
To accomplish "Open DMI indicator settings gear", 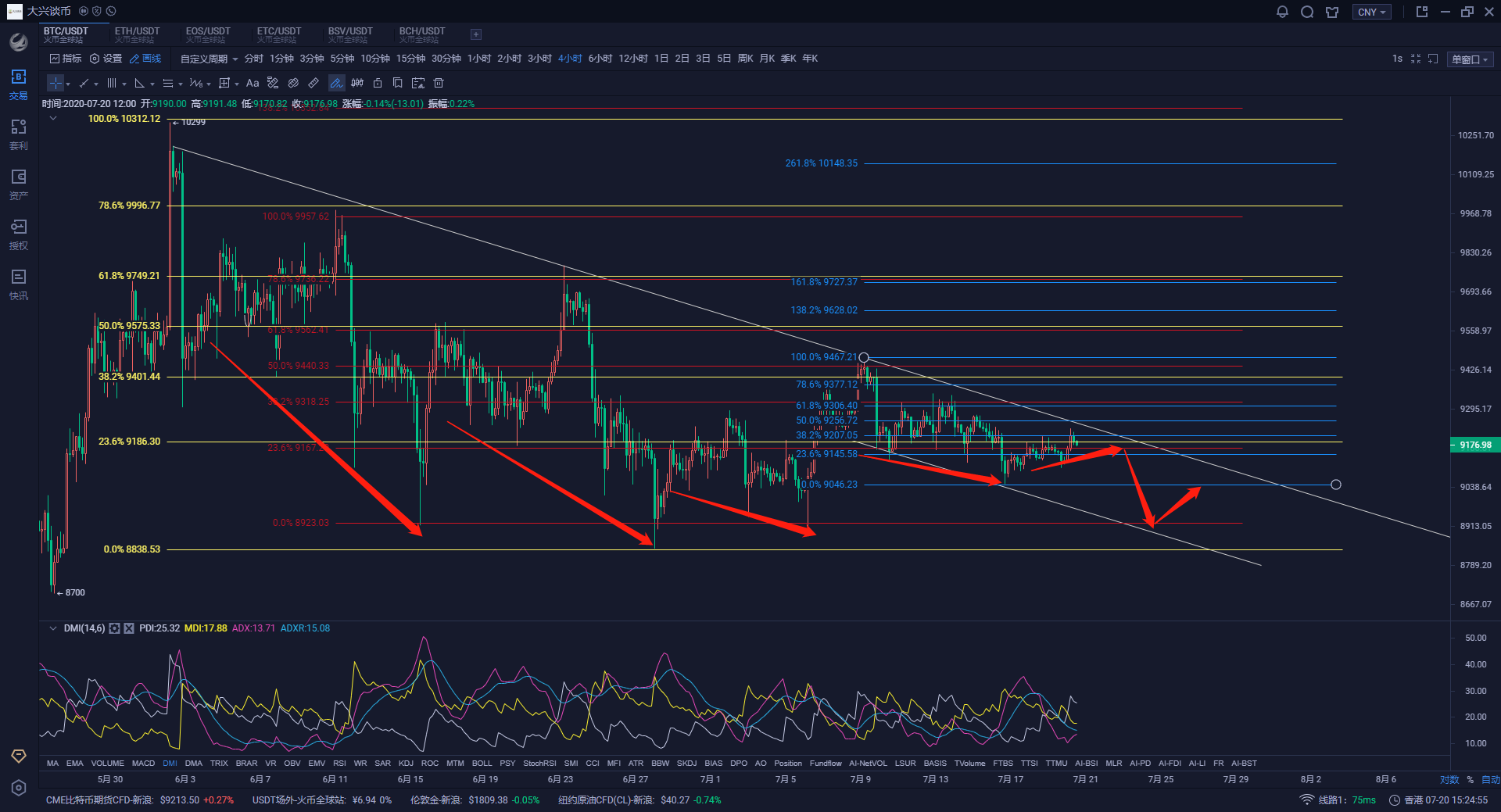I will 115,628.
